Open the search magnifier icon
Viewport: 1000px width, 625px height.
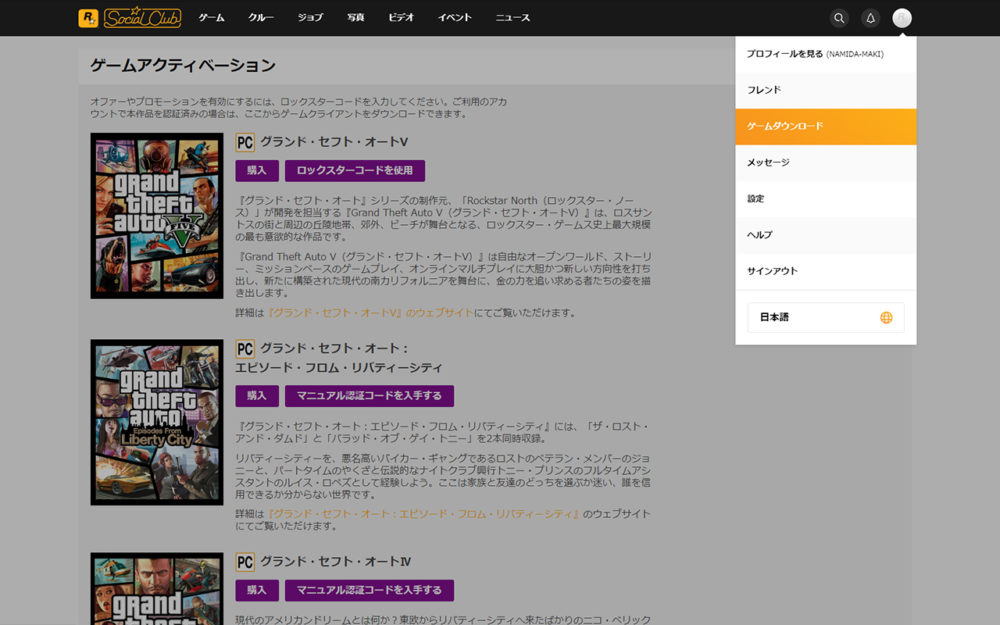coord(839,18)
